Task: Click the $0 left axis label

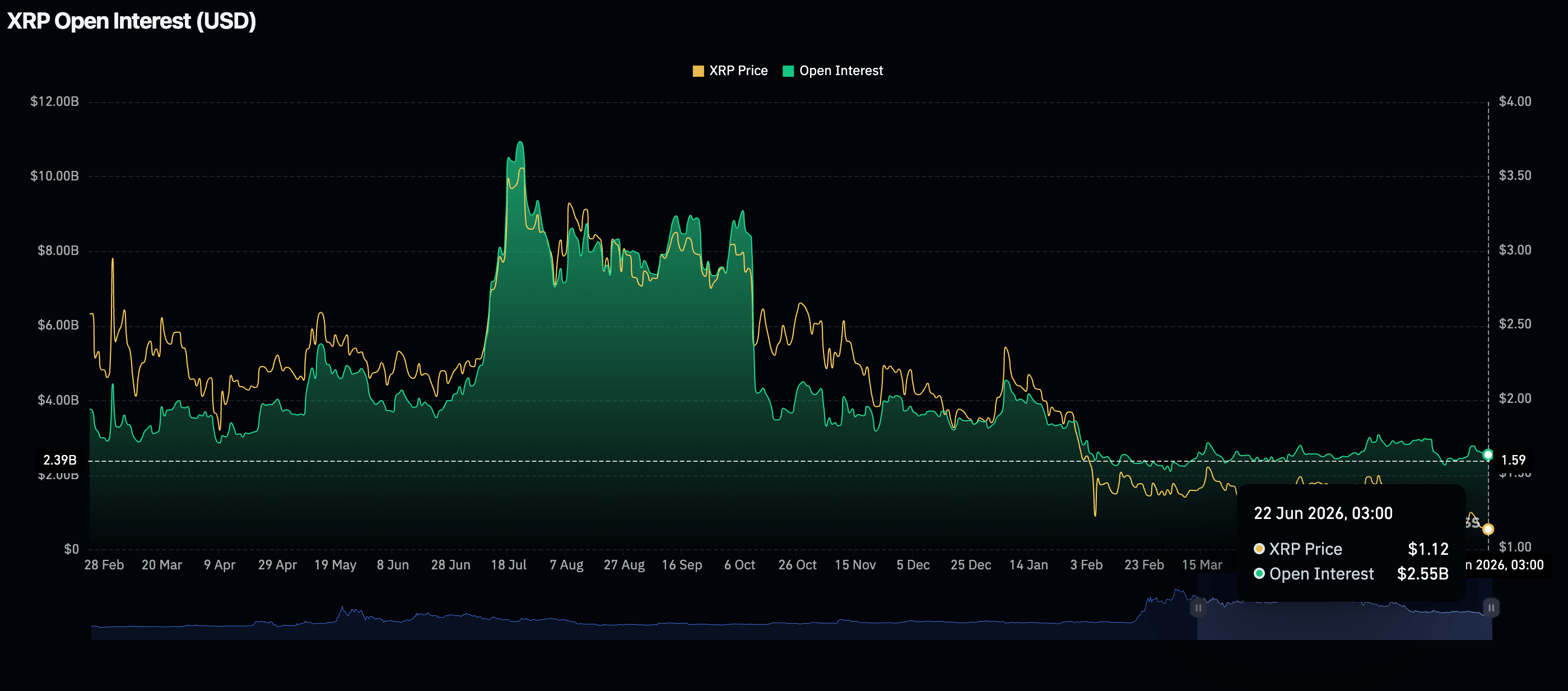Action: tap(71, 549)
